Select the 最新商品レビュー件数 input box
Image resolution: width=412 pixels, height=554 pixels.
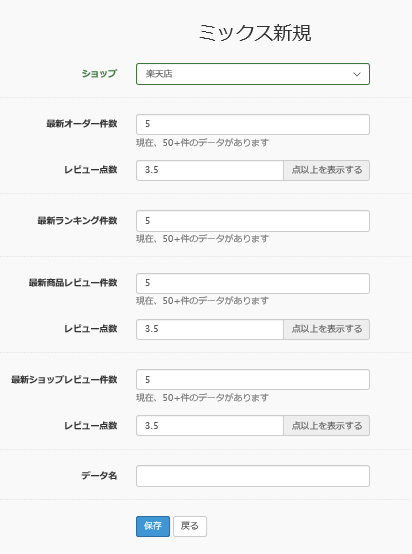pyautogui.click(x=253, y=283)
